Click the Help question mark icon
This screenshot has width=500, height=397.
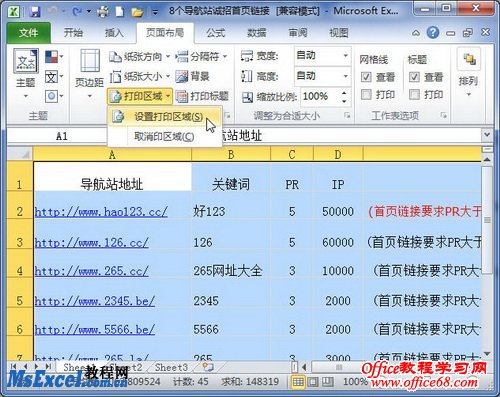433,33
